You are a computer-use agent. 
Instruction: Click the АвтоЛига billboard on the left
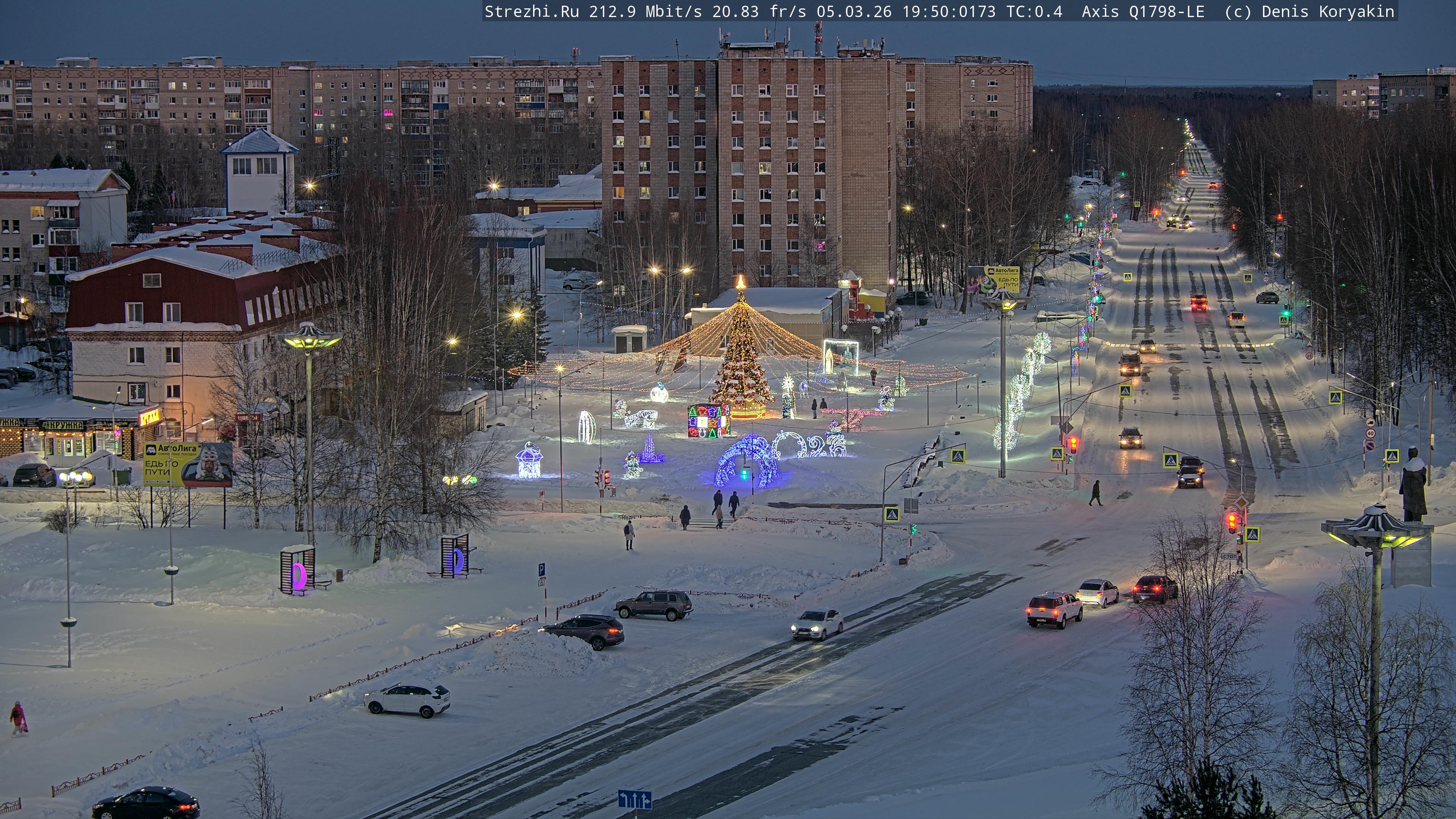coord(187,464)
